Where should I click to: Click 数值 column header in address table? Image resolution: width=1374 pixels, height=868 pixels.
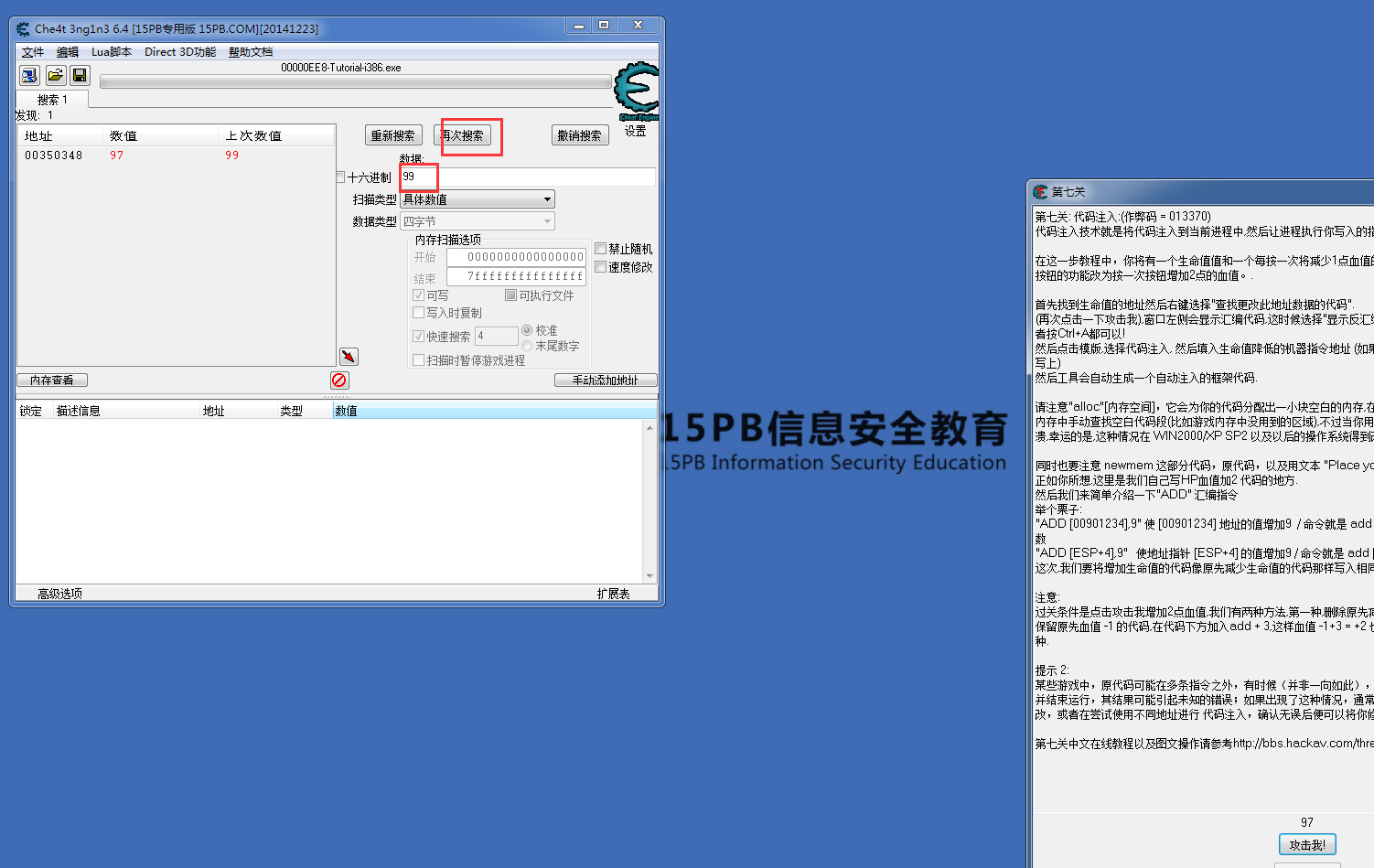[x=494, y=411]
